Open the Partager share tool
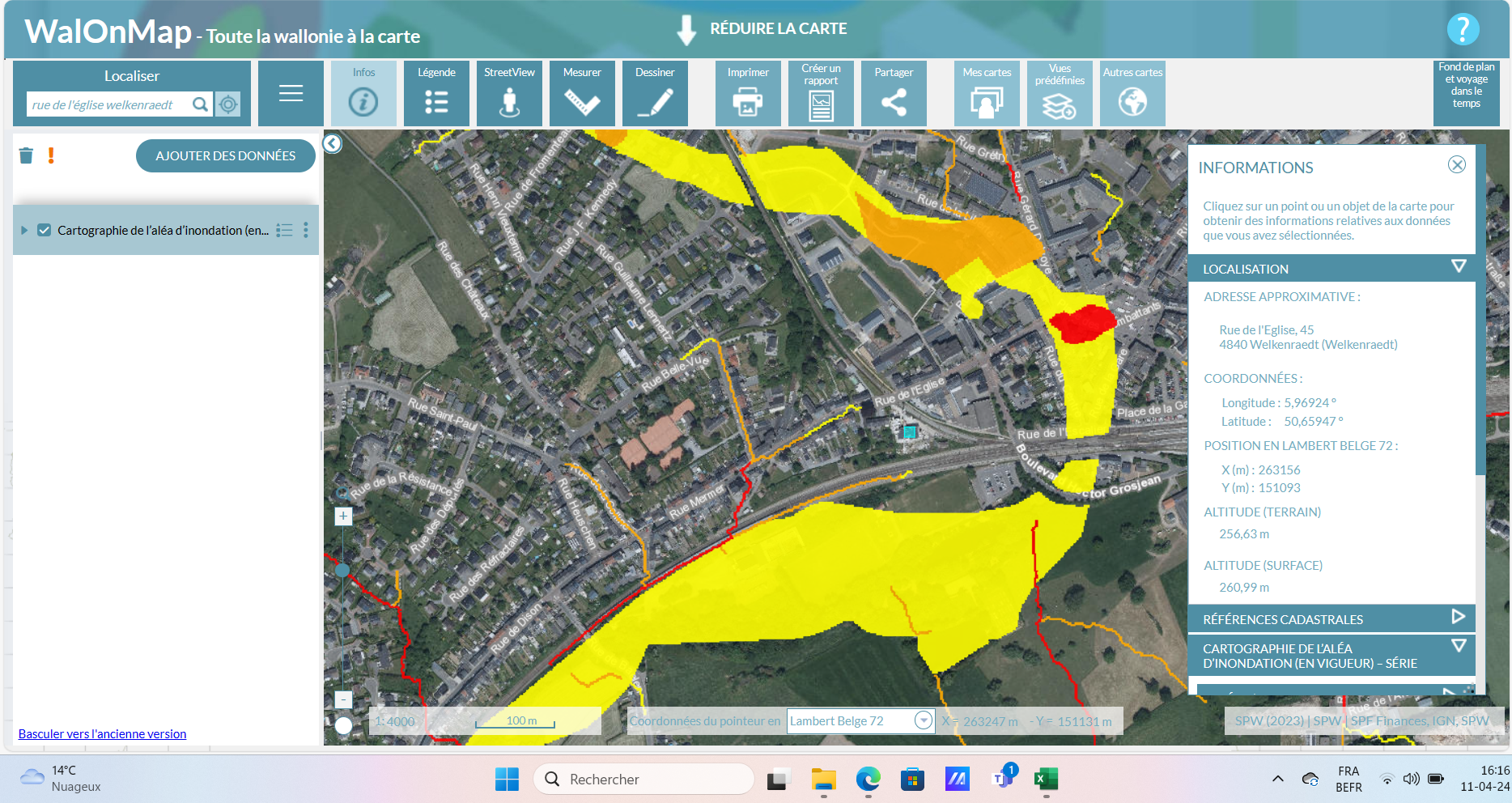Image resolution: width=1512 pixels, height=803 pixels. [894, 93]
